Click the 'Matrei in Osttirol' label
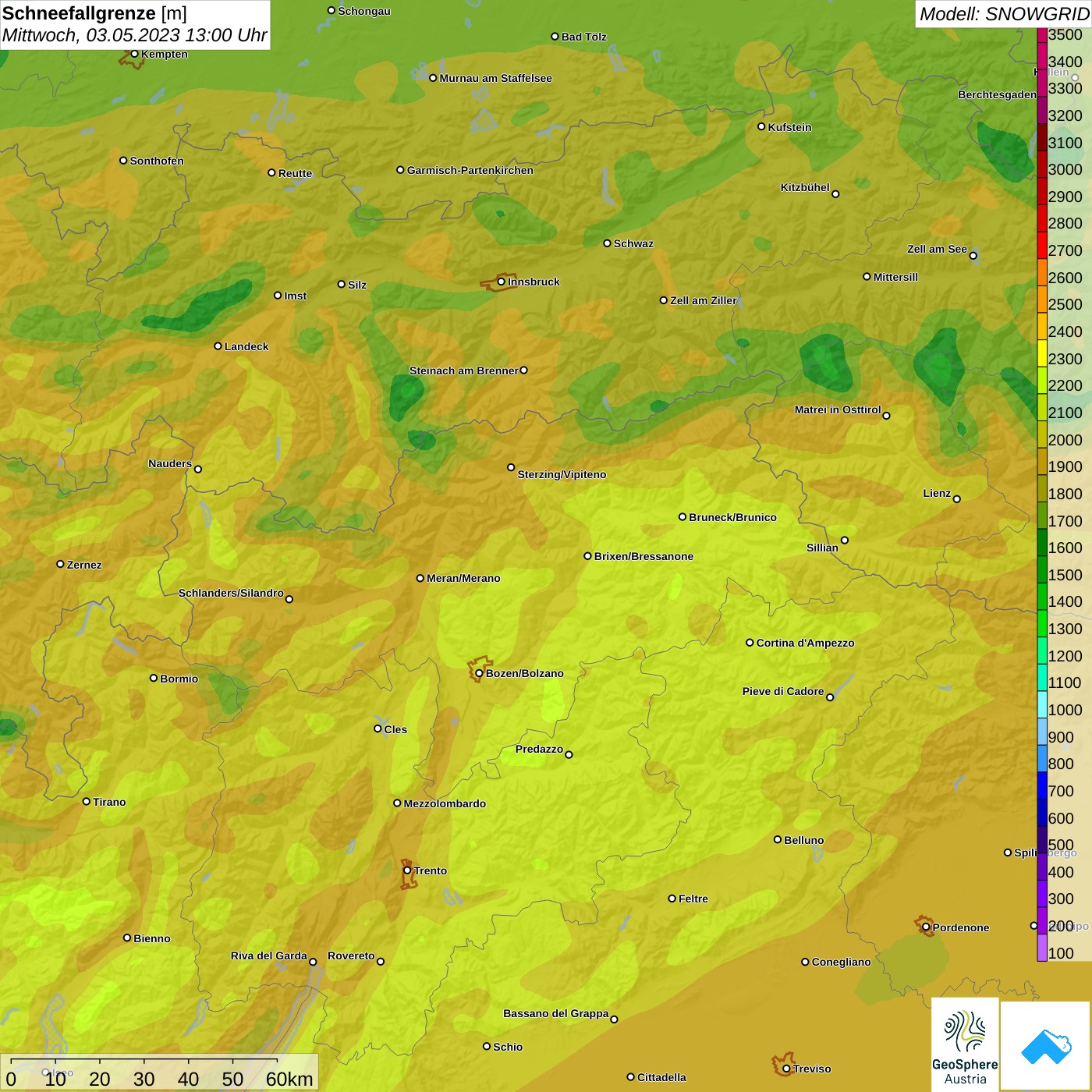 838,409
